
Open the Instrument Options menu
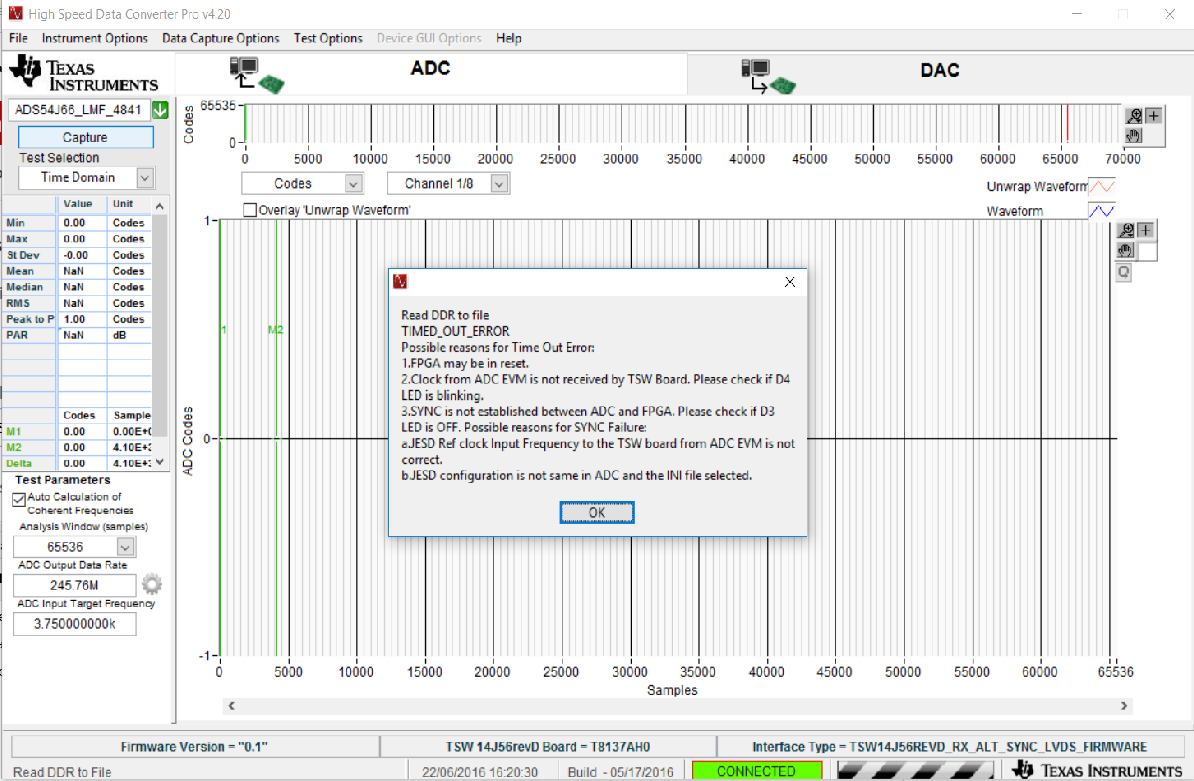[x=94, y=38]
